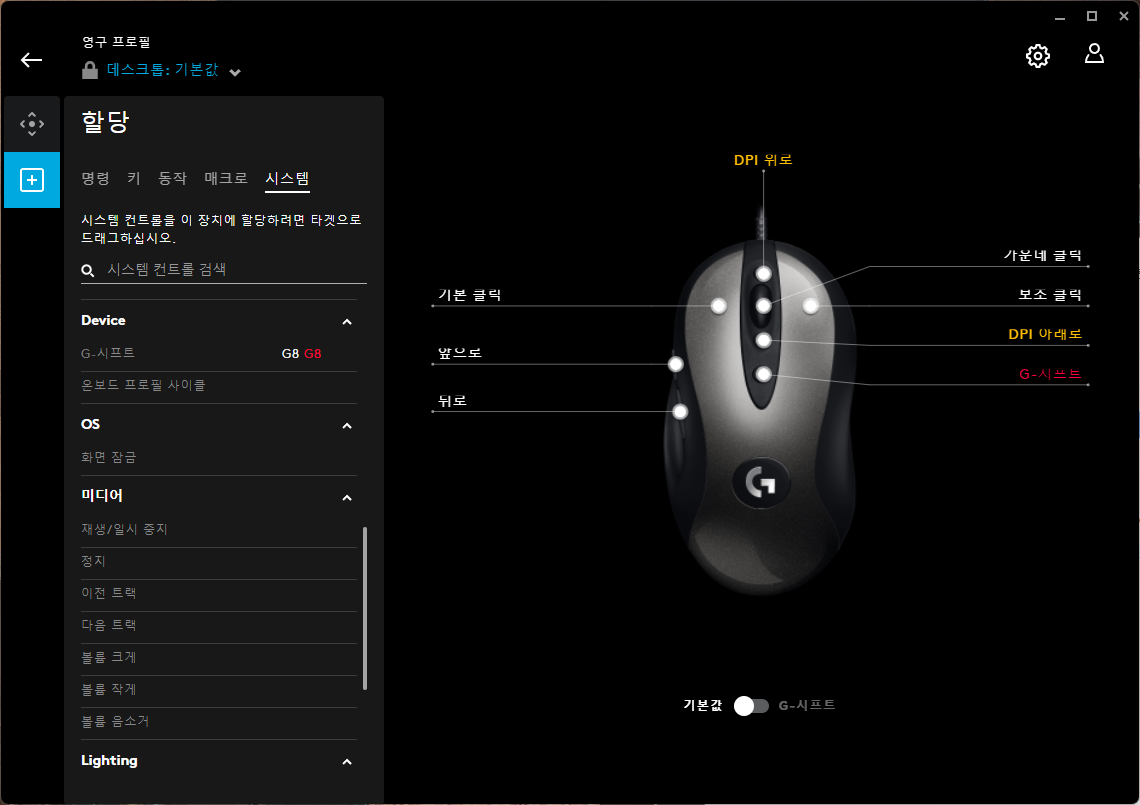Select 온보드 프로필 사이클 item

[x=219, y=385]
